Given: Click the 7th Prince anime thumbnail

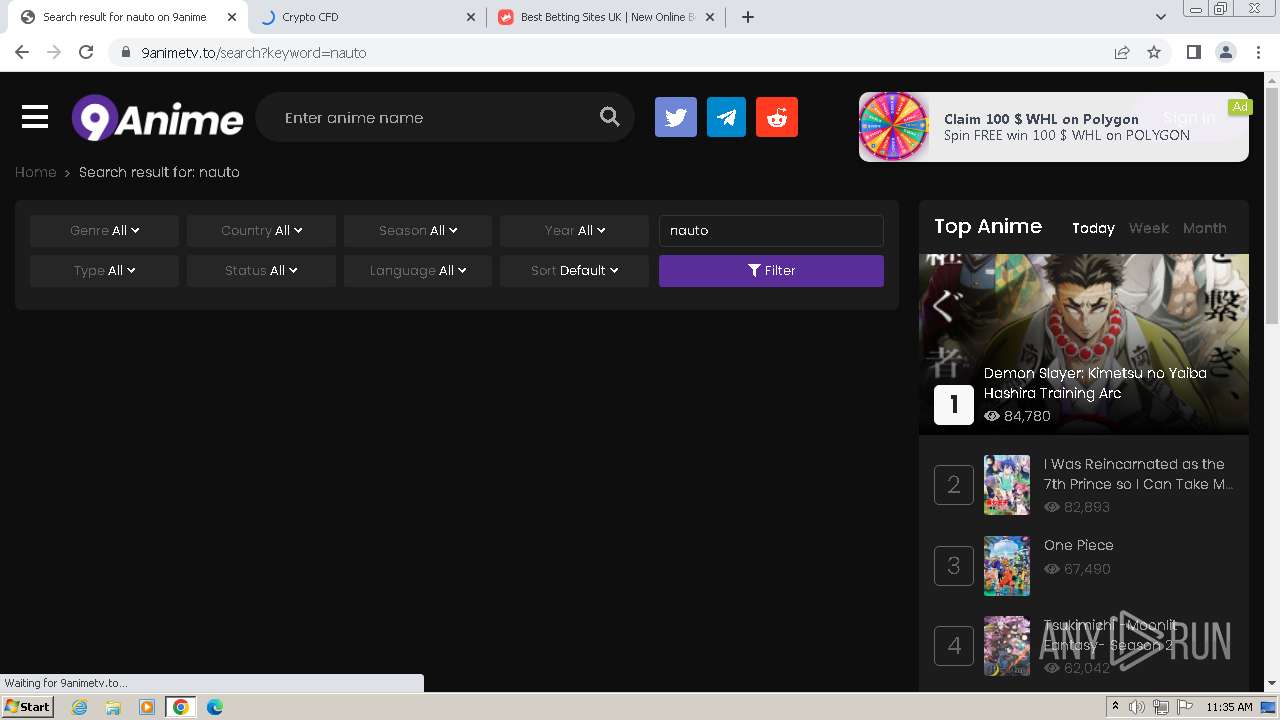Looking at the screenshot, I should pyautogui.click(x=1006, y=485).
